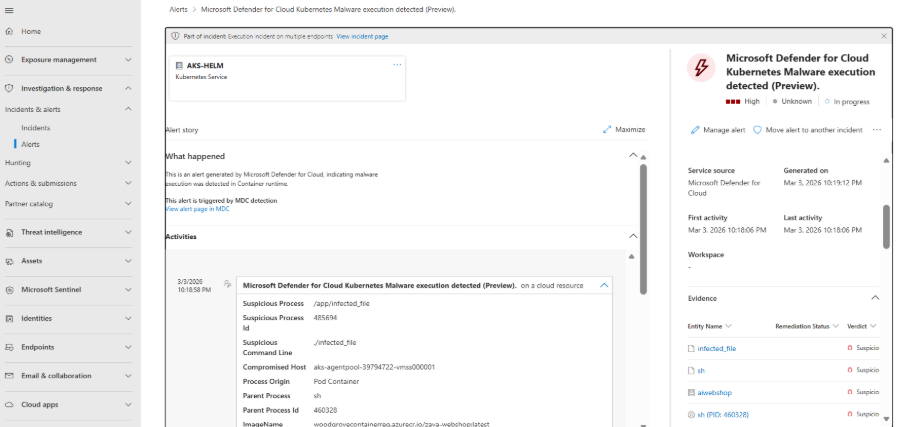
Task: Click the Move alert shield icon
Action: click(x=757, y=130)
